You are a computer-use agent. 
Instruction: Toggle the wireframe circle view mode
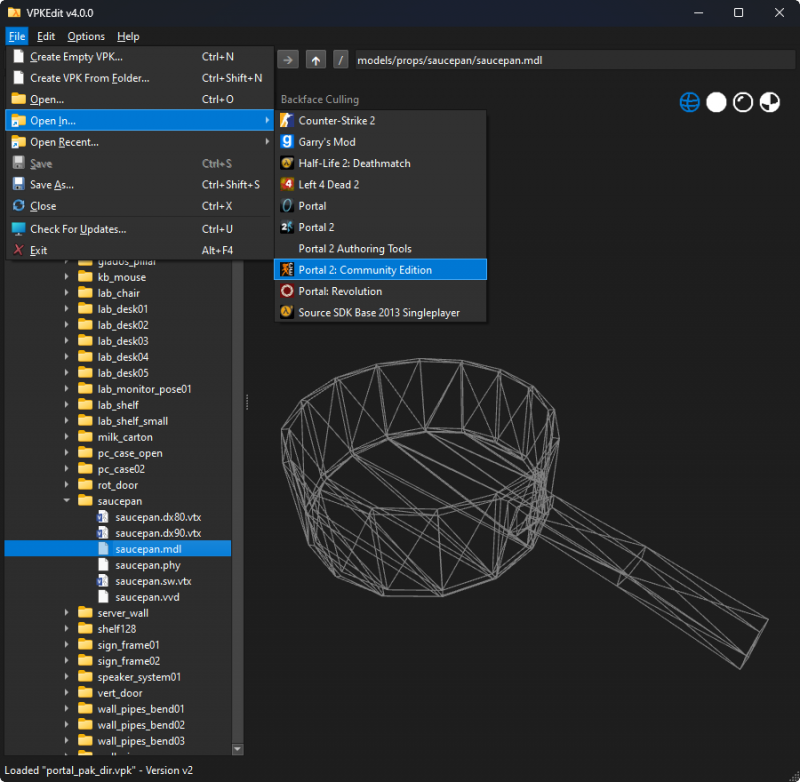coord(742,101)
